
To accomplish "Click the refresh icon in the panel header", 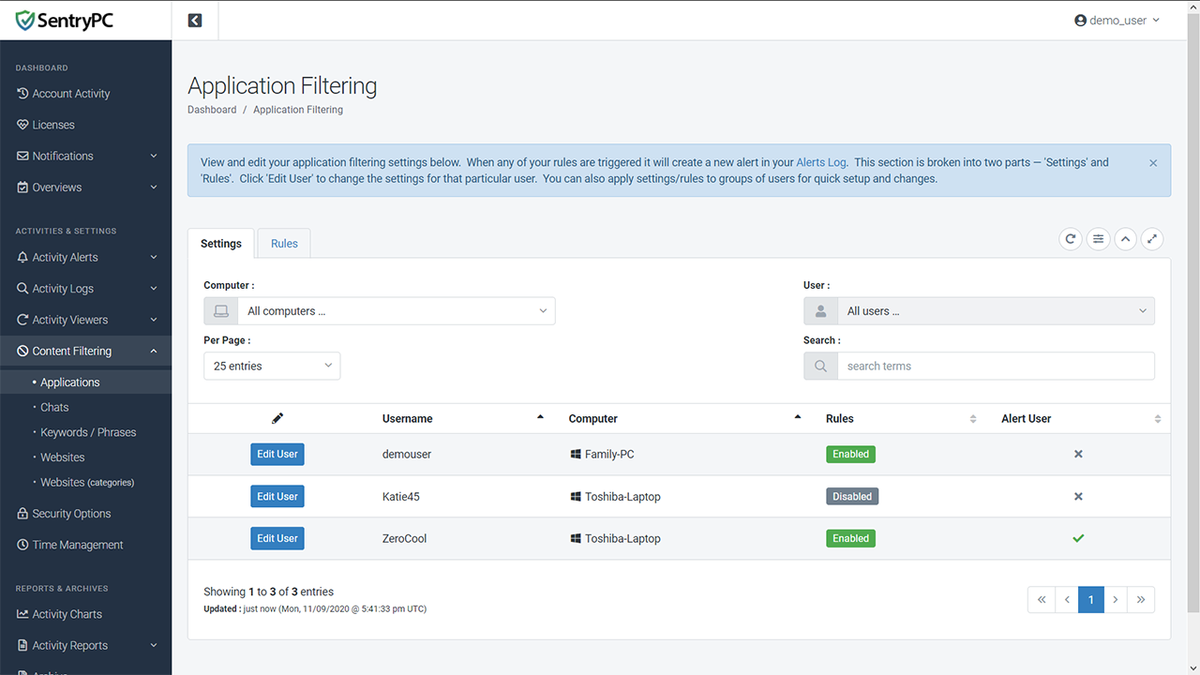I will [x=1071, y=239].
